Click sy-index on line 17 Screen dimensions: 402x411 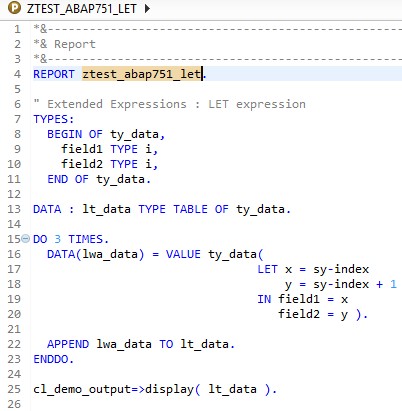point(341,269)
